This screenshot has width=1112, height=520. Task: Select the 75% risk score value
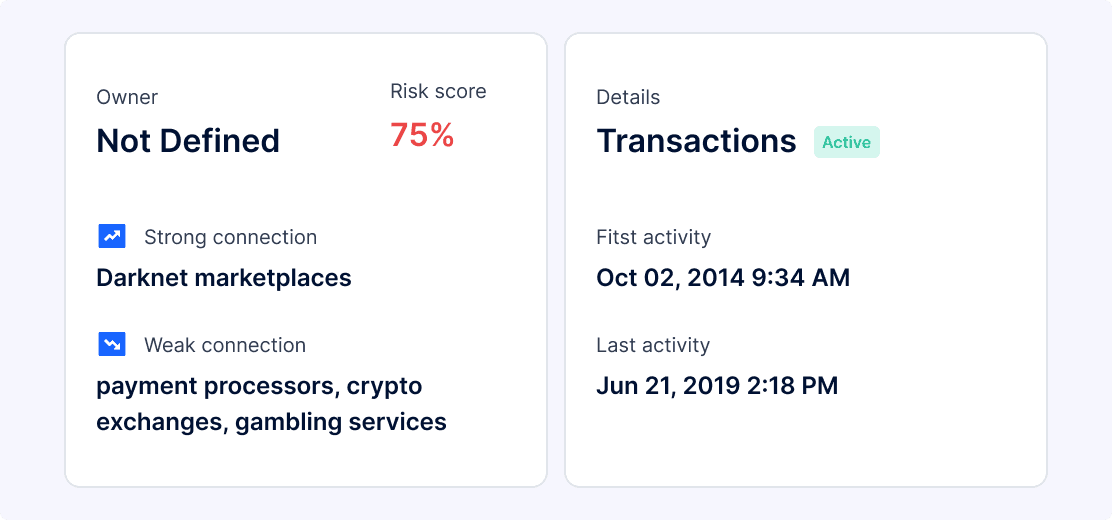[x=422, y=135]
